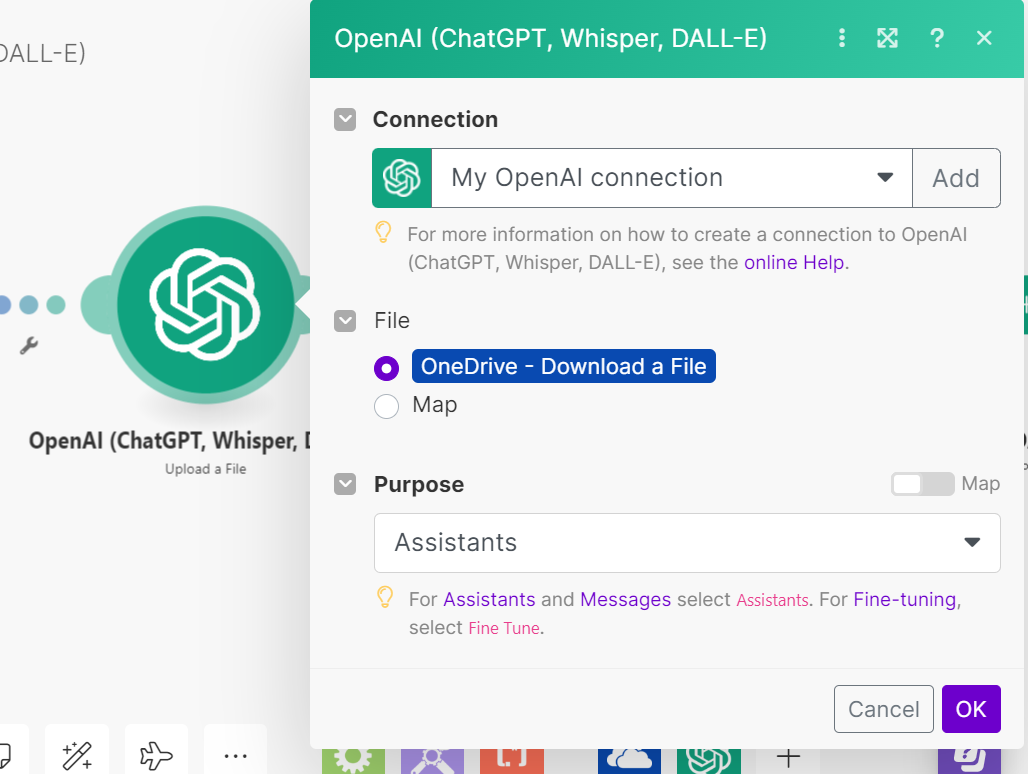Select the OneDrive - Download a File radio option
This screenshot has height=774, width=1028.
[386, 368]
